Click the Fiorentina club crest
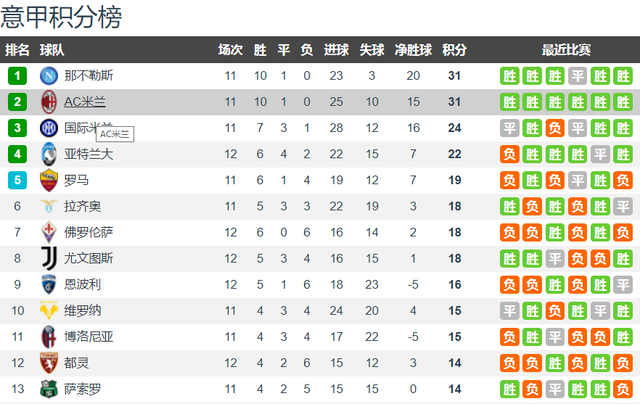 coord(49,232)
